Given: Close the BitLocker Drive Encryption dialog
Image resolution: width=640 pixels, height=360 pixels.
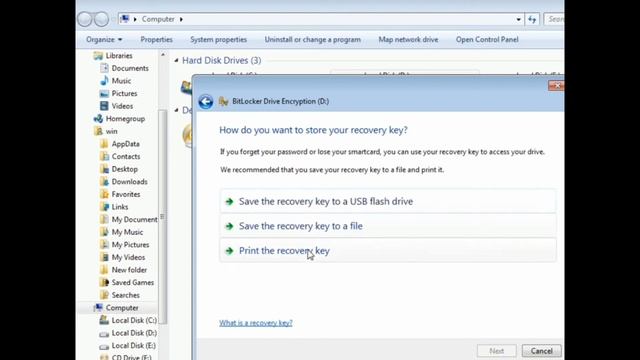Looking at the screenshot, I should tap(556, 85).
